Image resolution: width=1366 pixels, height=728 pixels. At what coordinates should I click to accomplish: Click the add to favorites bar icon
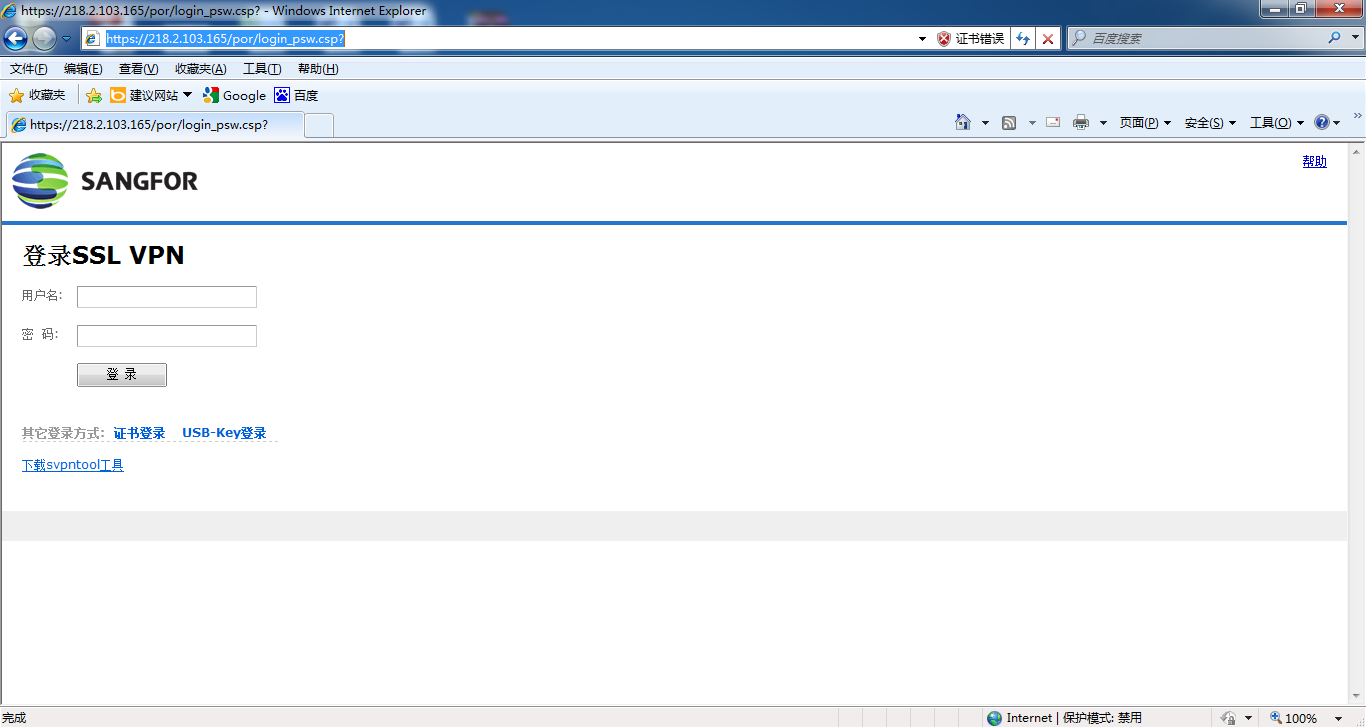[94, 96]
